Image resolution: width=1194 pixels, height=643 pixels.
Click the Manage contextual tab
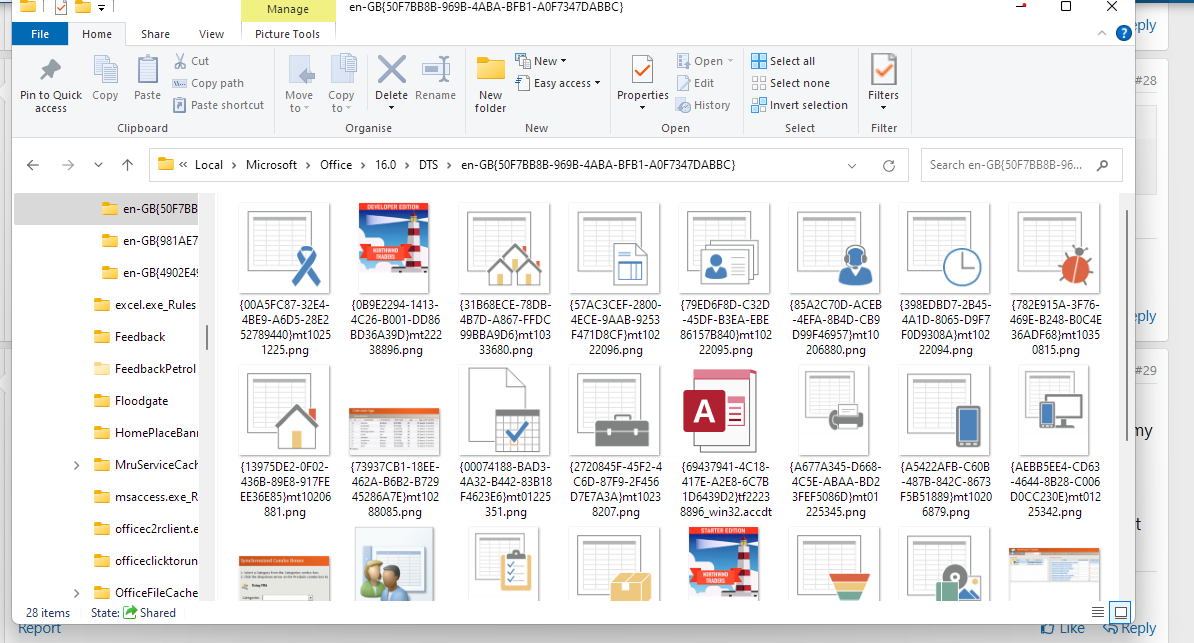click(x=288, y=9)
